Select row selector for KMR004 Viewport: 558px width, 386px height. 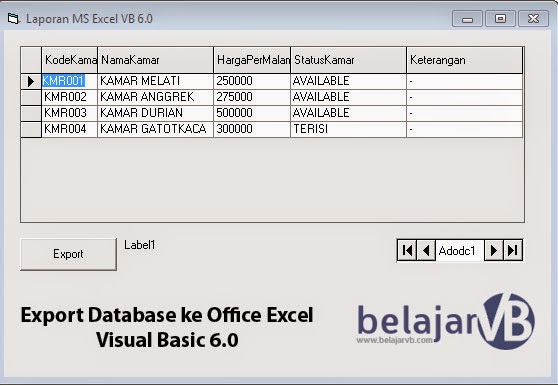click(x=31, y=129)
